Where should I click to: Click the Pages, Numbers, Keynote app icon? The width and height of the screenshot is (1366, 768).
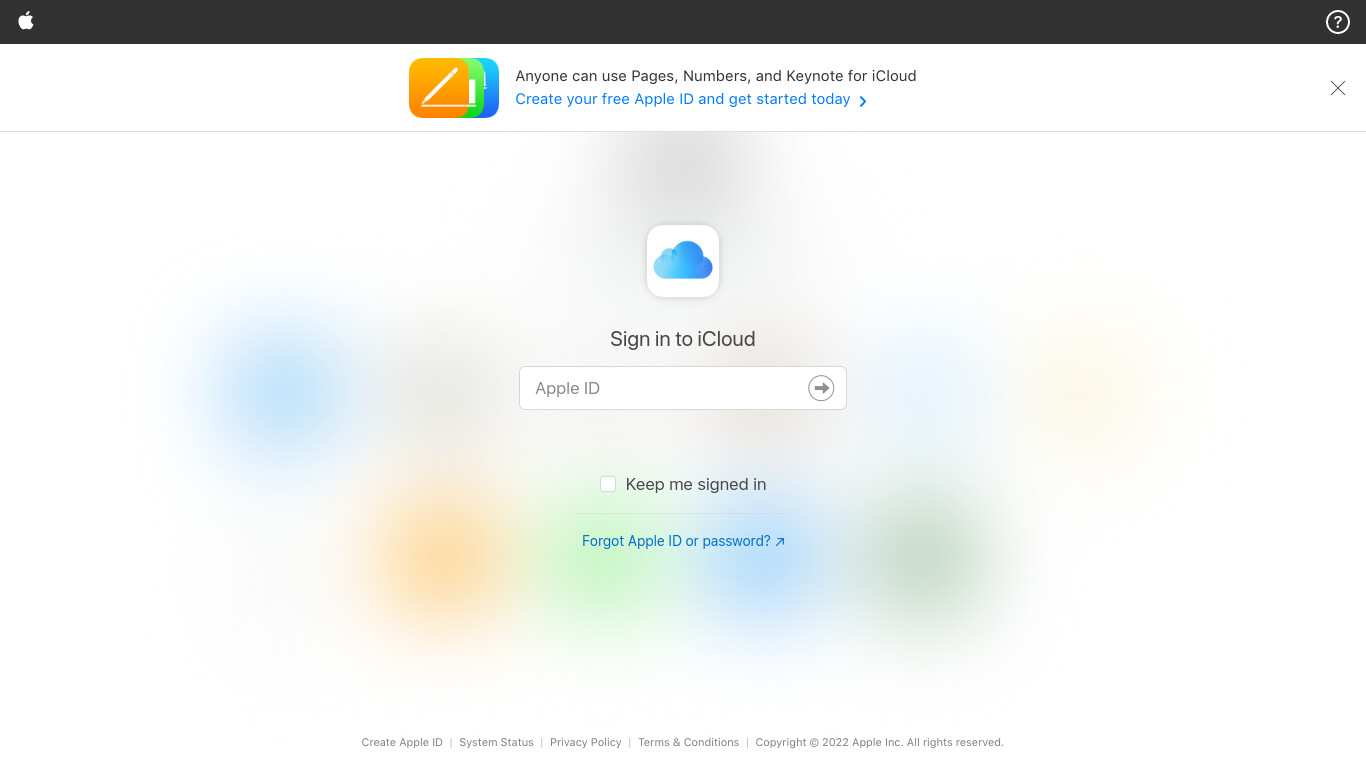click(453, 88)
